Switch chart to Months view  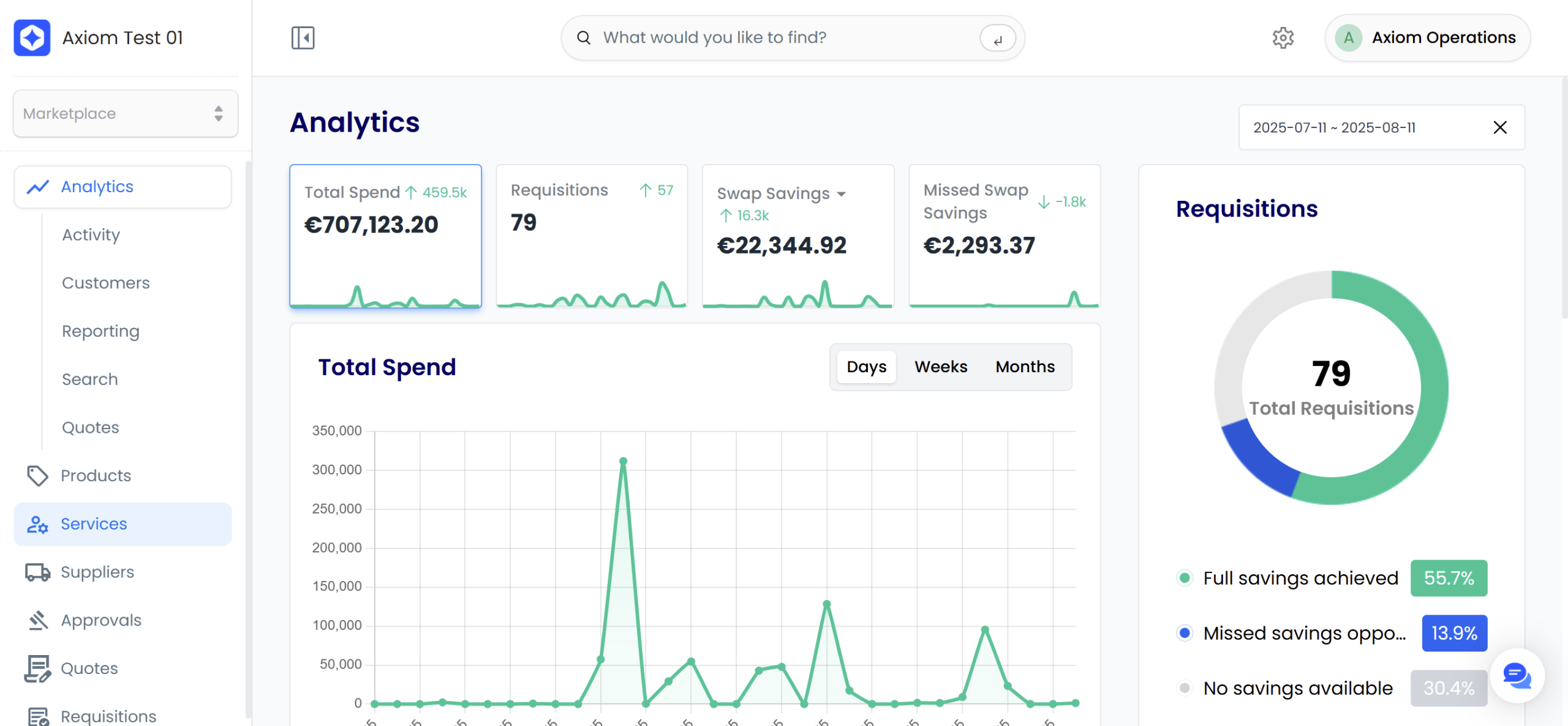[x=1025, y=367]
